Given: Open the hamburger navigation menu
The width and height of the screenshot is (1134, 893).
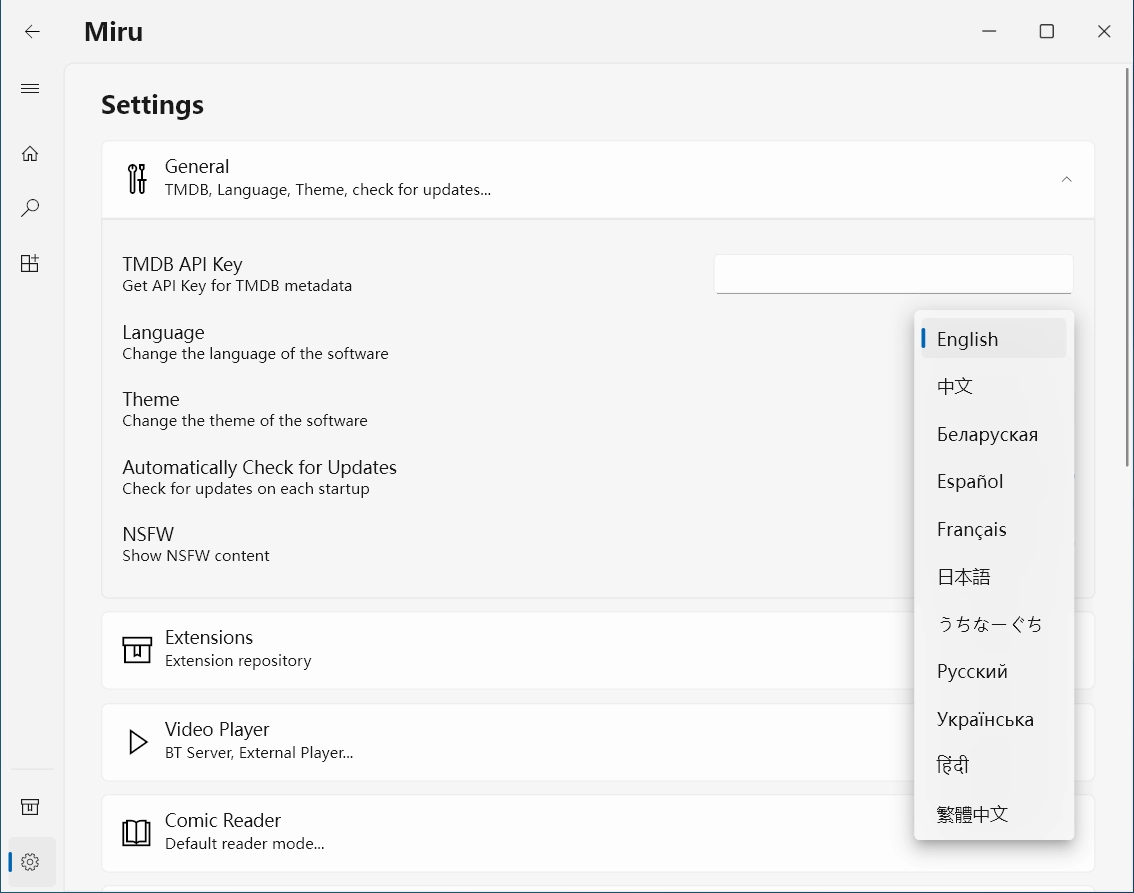Looking at the screenshot, I should tap(30, 89).
